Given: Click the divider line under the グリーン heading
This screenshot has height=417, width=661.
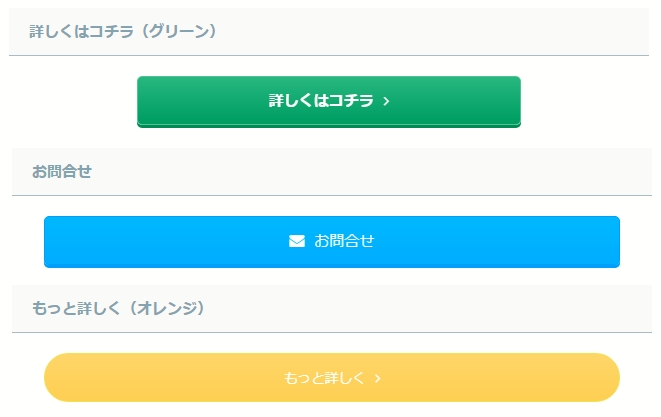Looking at the screenshot, I should point(329,55).
